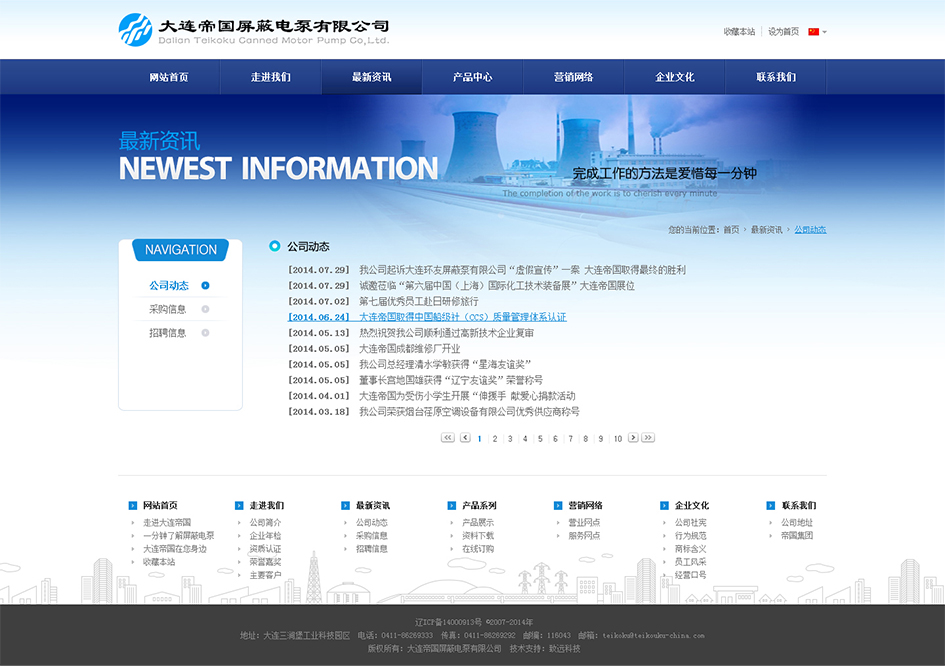Click 设为首页 link at the top

click(783, 32)
